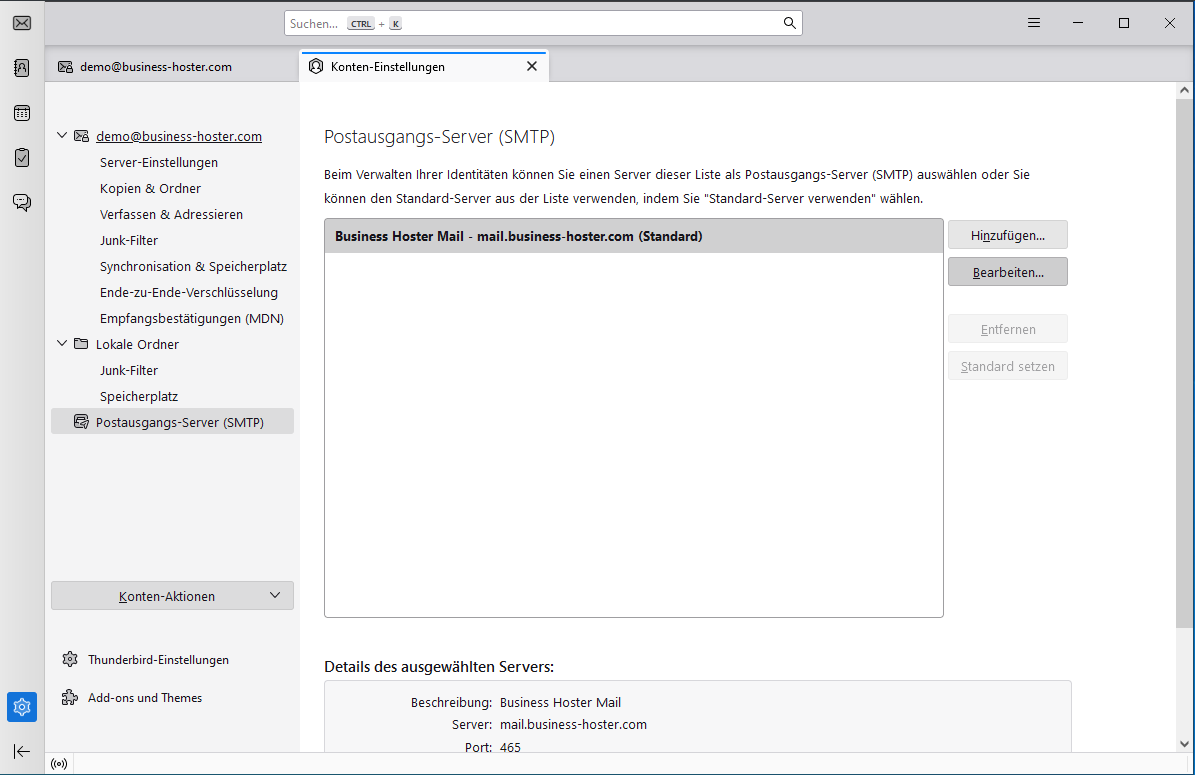The width and height of the screenshot is (1195, 775).
Task: Click the Postausgangs-Server (SMTP) heading
Action: (x=440, y=137)
